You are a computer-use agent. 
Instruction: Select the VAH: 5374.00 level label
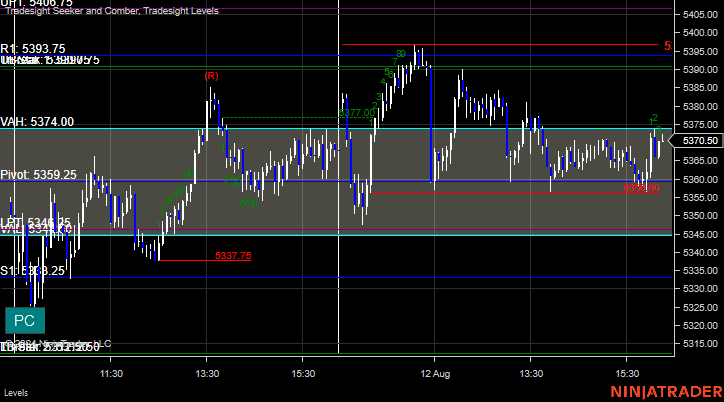(x=37, y=122)
